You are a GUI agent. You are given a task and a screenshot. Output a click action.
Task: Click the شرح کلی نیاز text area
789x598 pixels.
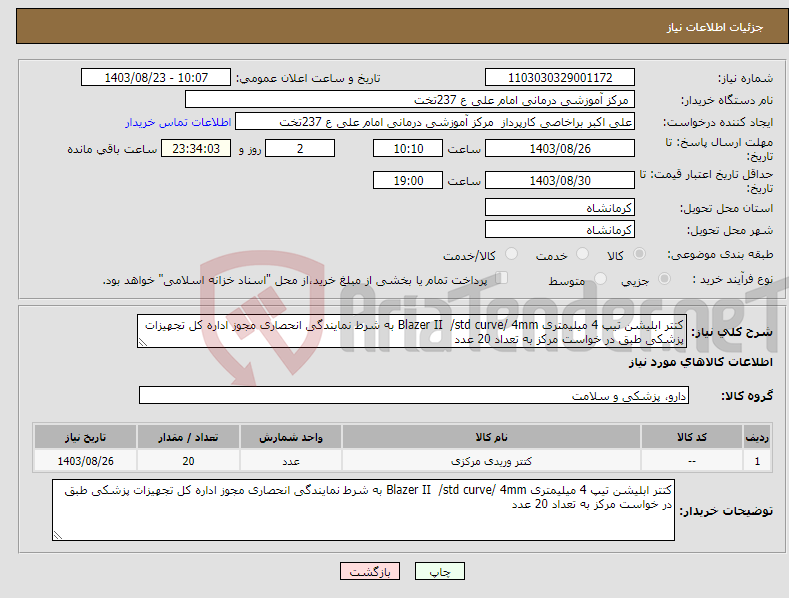coord(412,331)
